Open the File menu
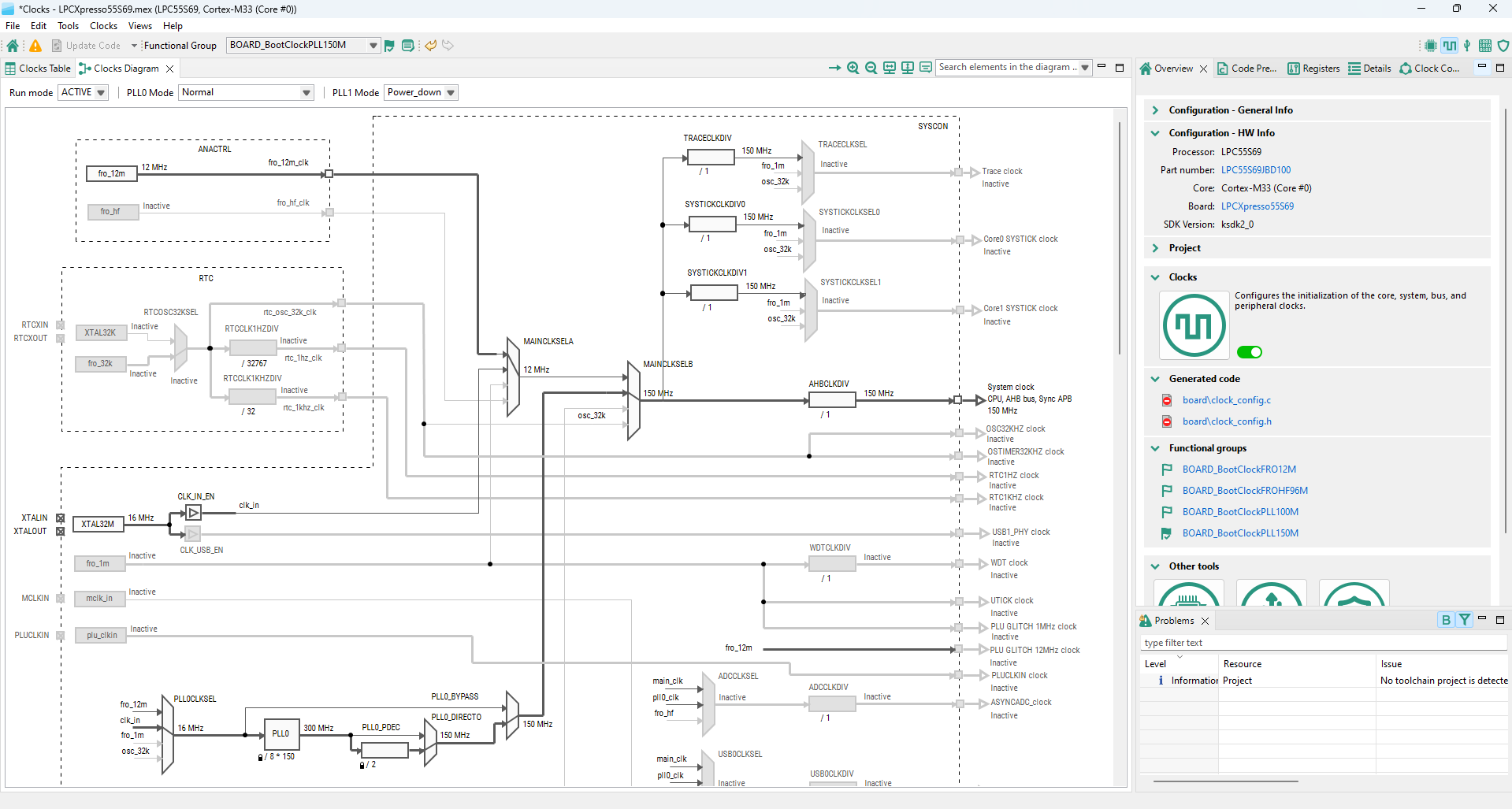Screen dimensions: 1512x809 click(13, 26)
